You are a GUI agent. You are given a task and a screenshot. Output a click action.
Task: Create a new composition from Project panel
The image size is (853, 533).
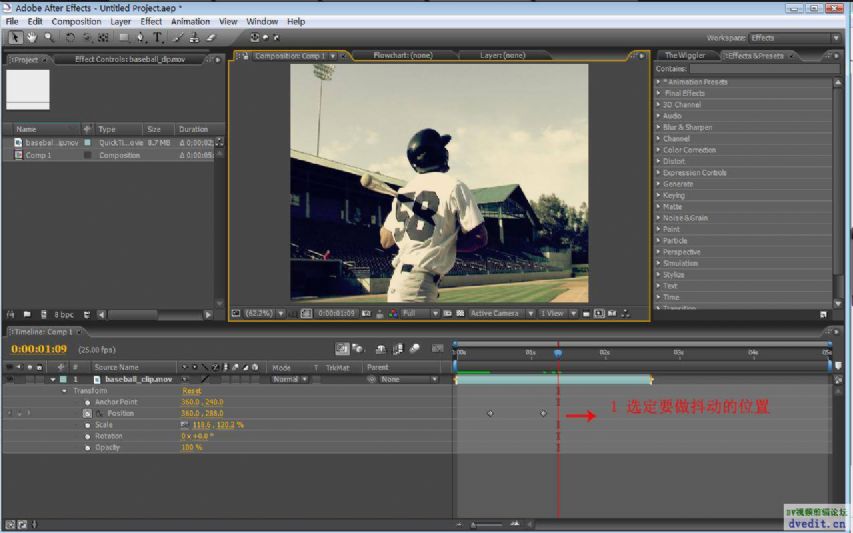coord(44,315)
